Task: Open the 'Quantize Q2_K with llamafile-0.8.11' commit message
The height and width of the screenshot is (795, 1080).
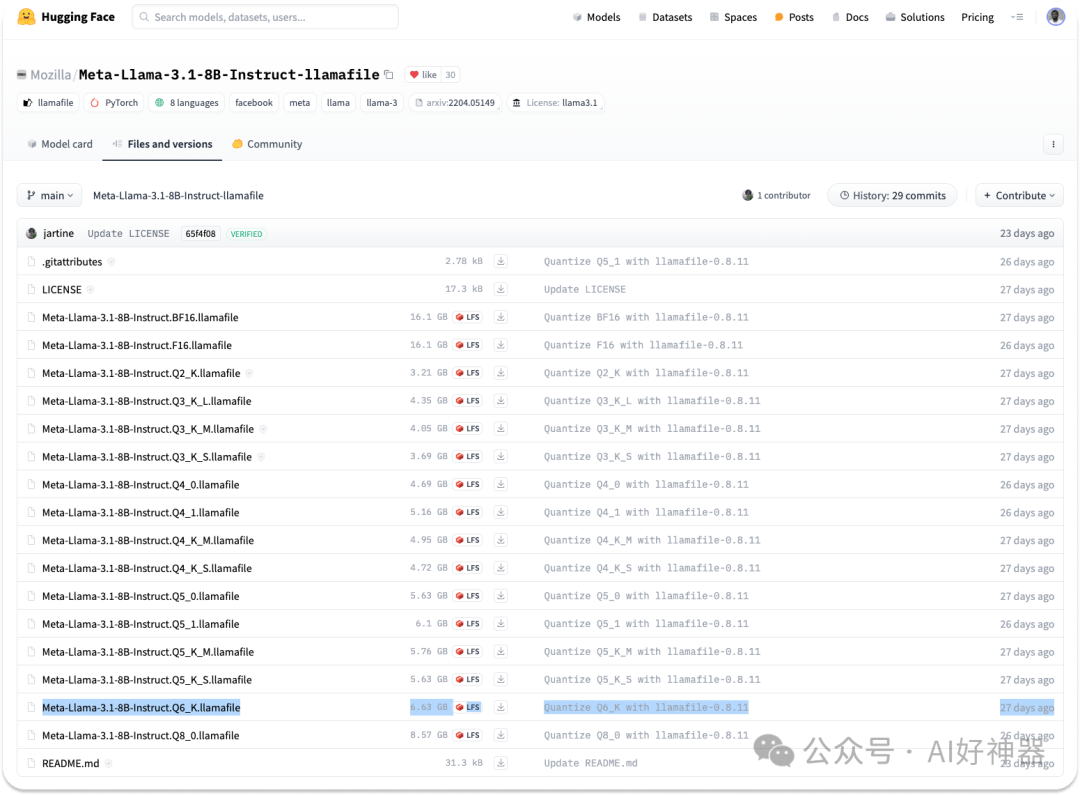Action: (646, 373)
